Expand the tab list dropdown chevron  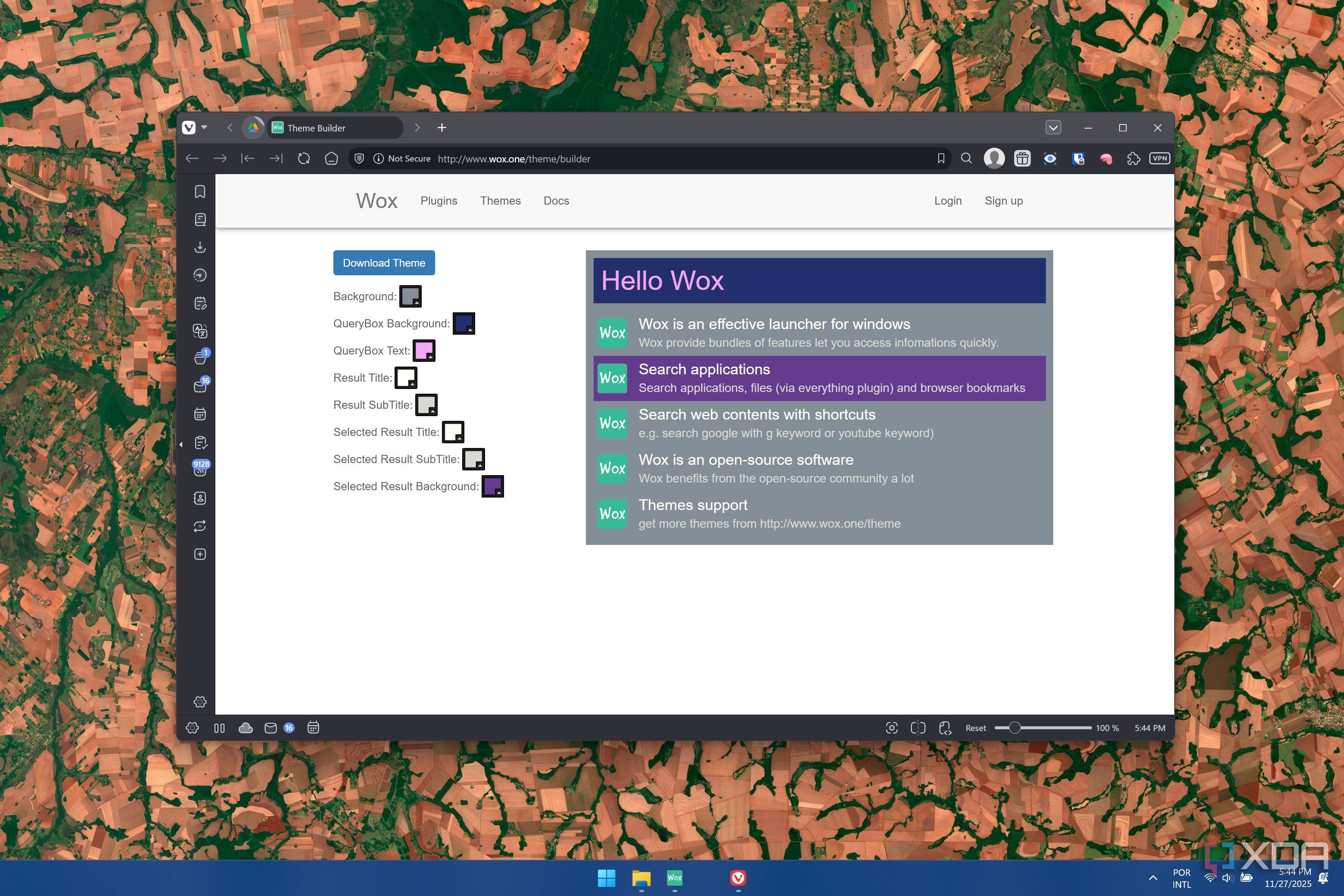coord(1053,128)
